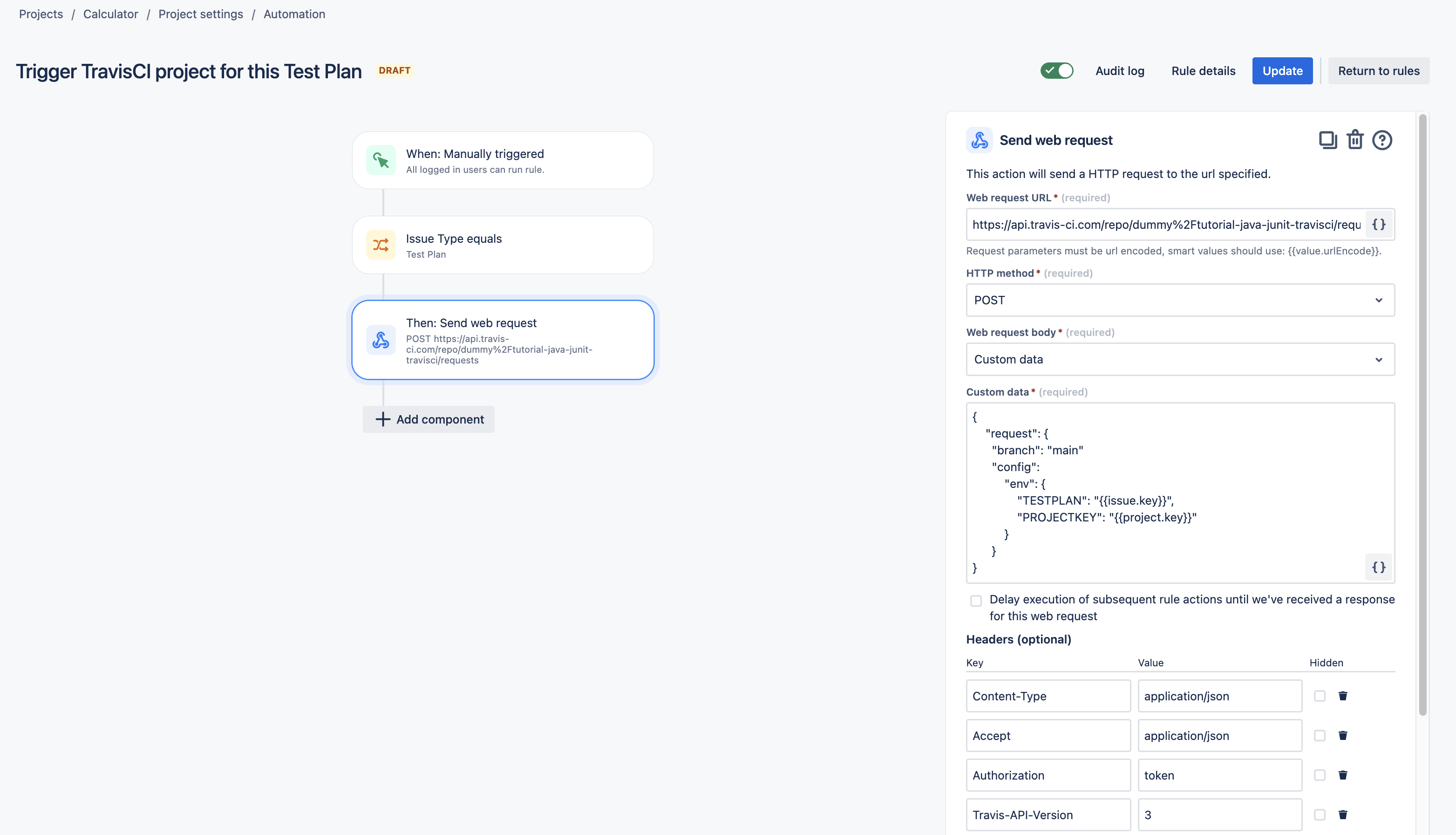Click the Manually triggered cursor icon
The width and height of the screenshot is (1456, 835).
[381, 160]
